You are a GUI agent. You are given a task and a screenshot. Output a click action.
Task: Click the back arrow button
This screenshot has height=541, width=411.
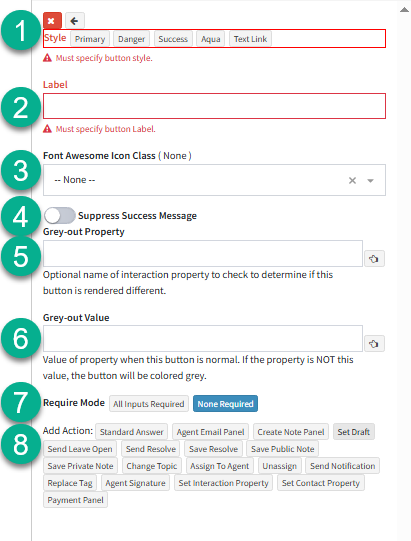[x=75, y=21]
